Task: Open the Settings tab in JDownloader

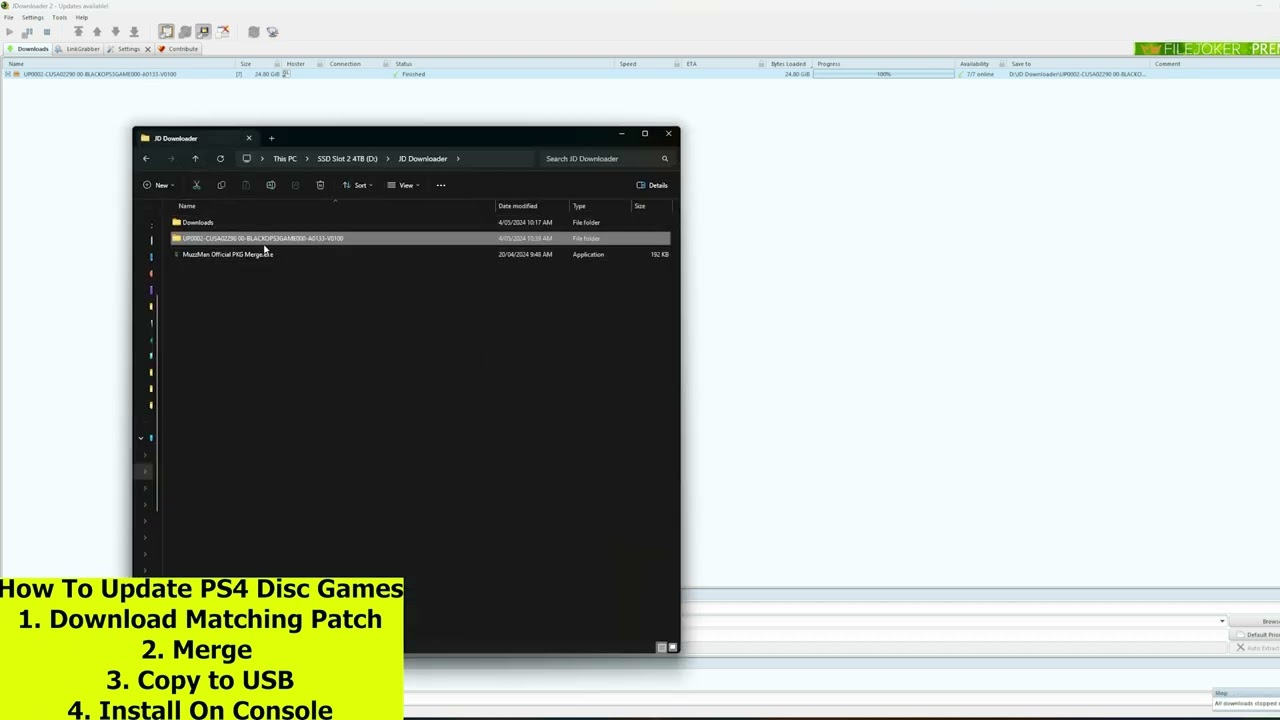Action: pyautogui.click(x=125, y=49)
